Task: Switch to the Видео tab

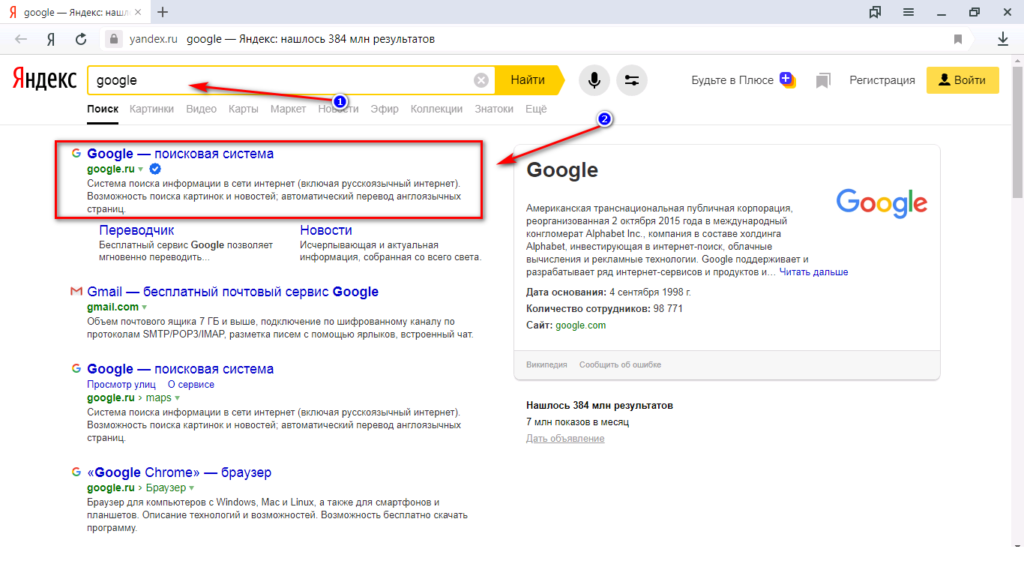Action: coord(201,109)
